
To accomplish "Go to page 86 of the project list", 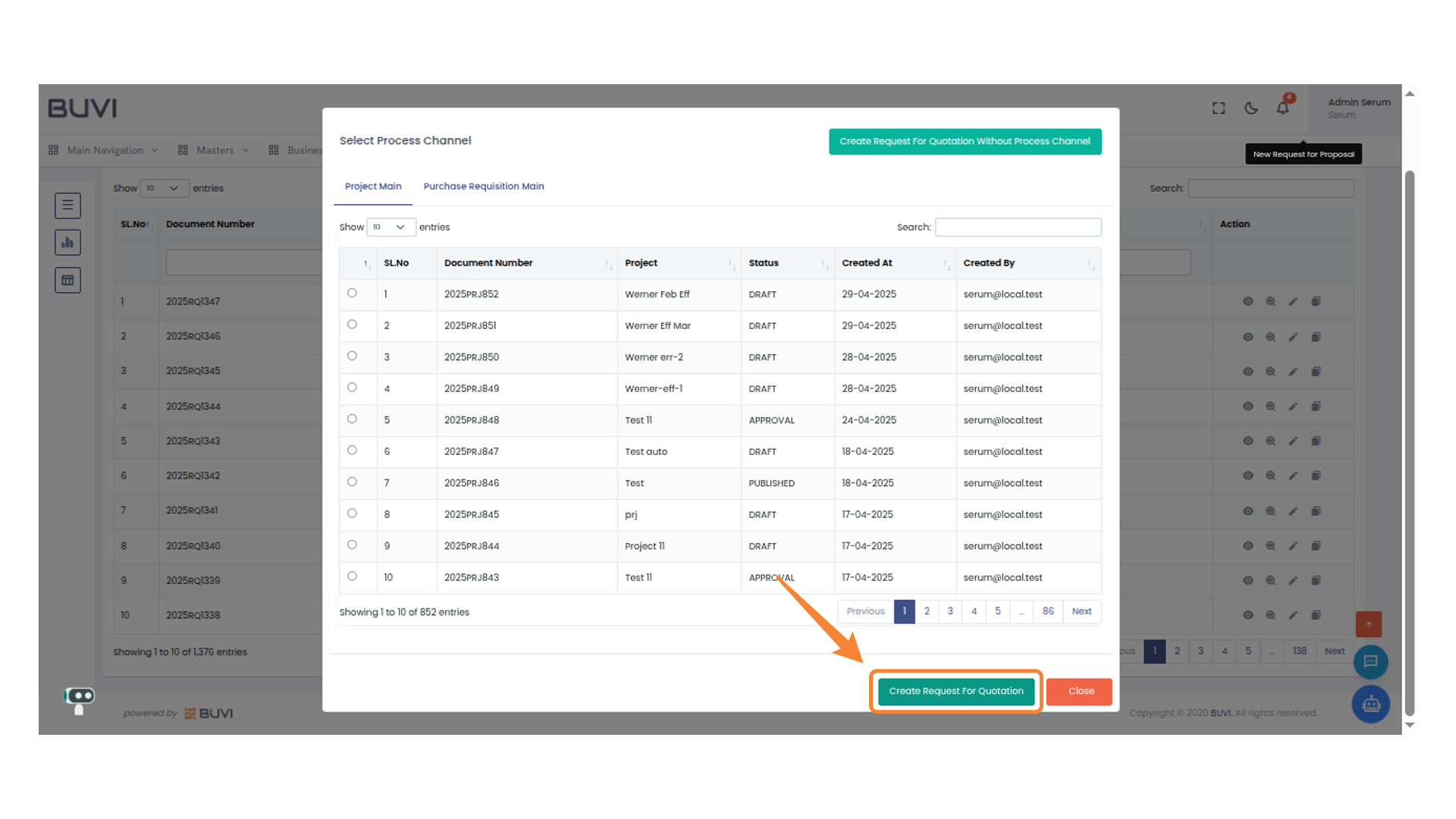I will coord(1048,611).
